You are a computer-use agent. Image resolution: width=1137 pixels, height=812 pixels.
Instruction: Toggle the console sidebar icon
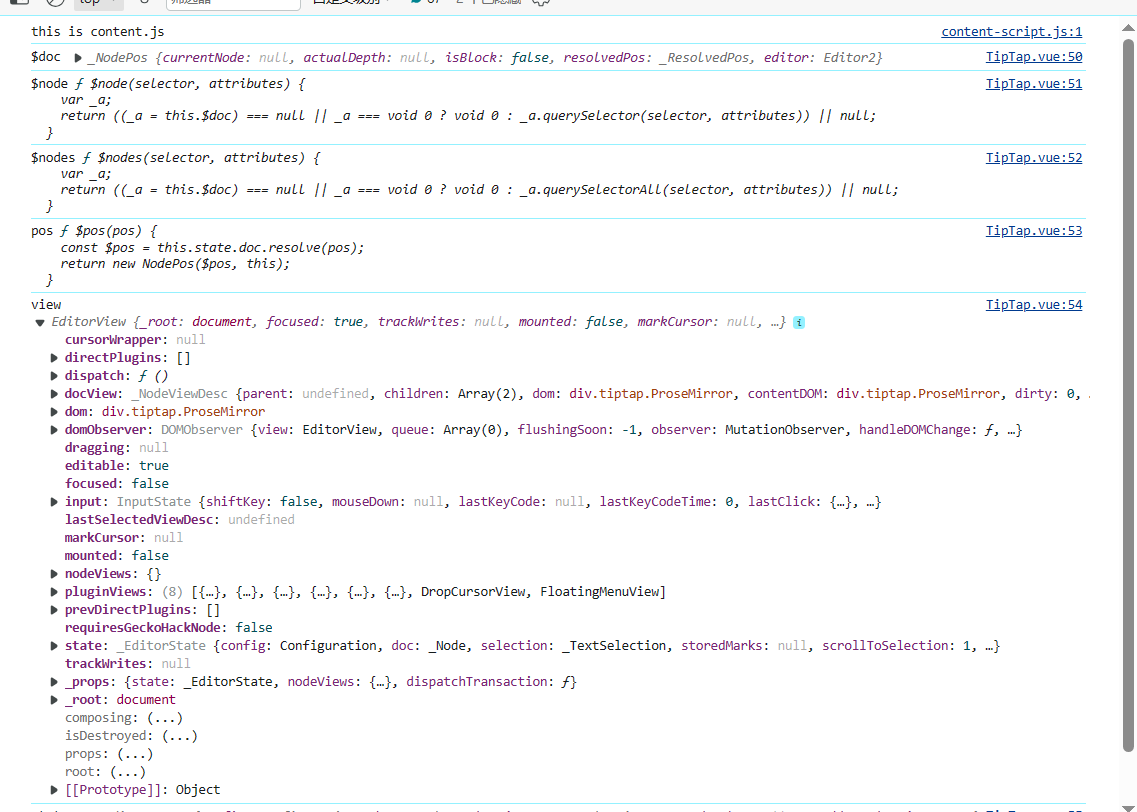click(19, 3)
